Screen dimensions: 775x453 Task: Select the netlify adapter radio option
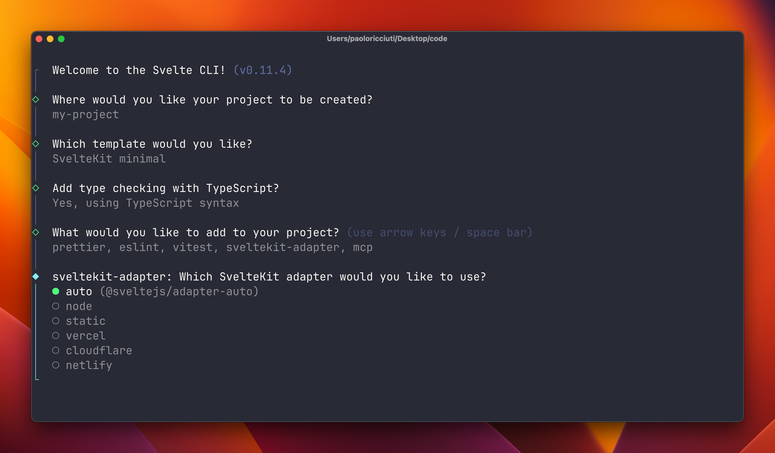pos(56,366)
